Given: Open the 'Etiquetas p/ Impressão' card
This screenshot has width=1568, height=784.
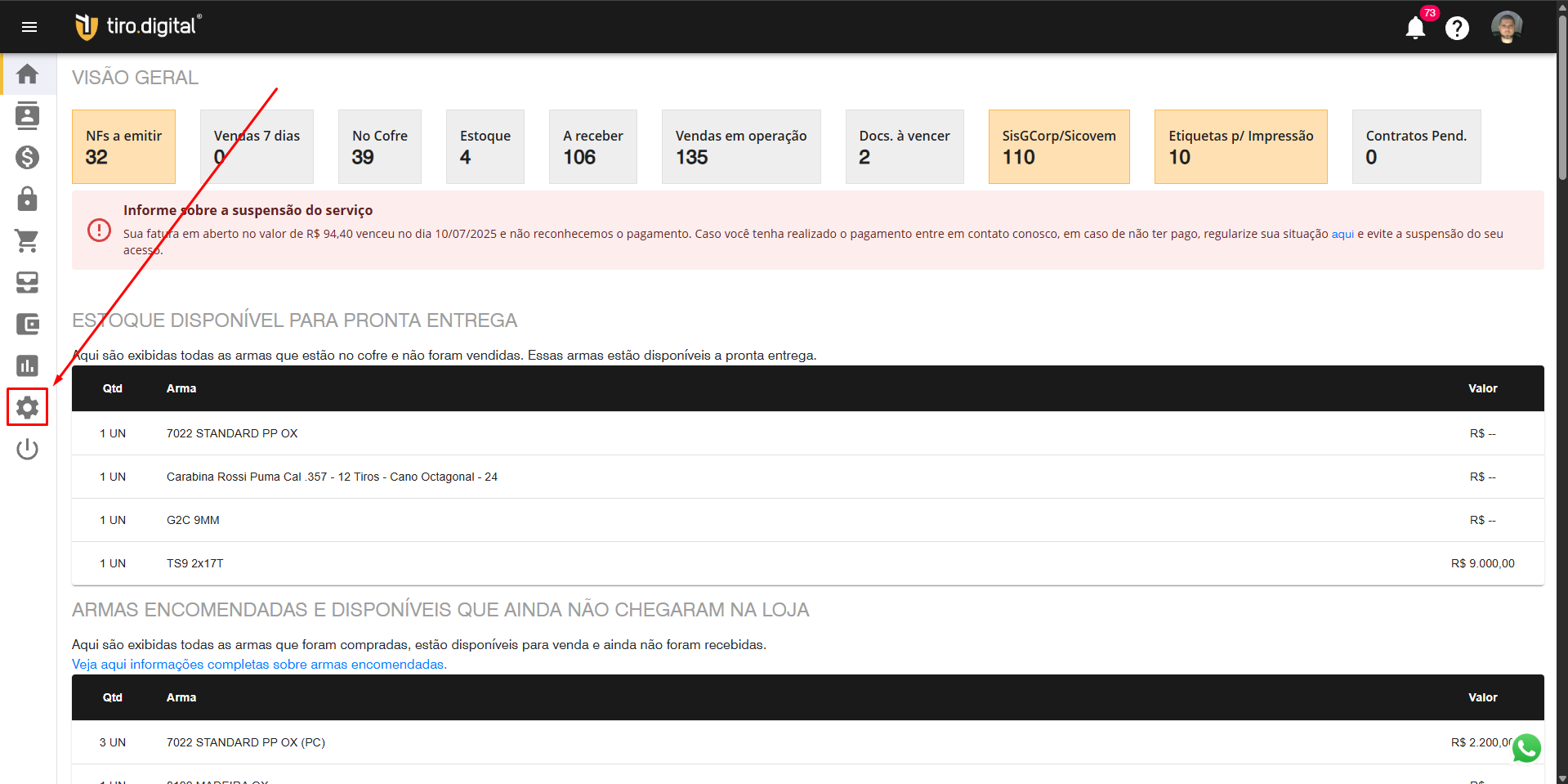Looking at the screenshot, I should [x=1240, y=146].
